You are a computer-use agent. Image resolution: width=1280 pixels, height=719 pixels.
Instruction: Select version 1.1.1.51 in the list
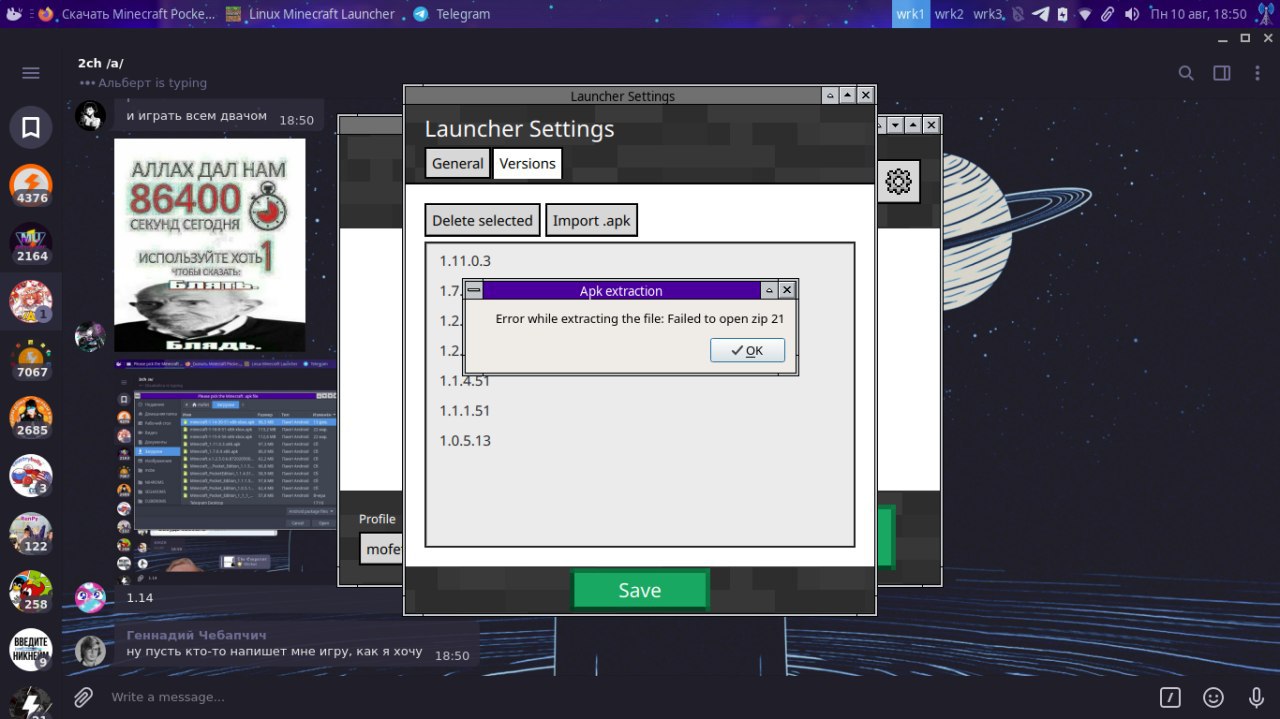(640, 411)
